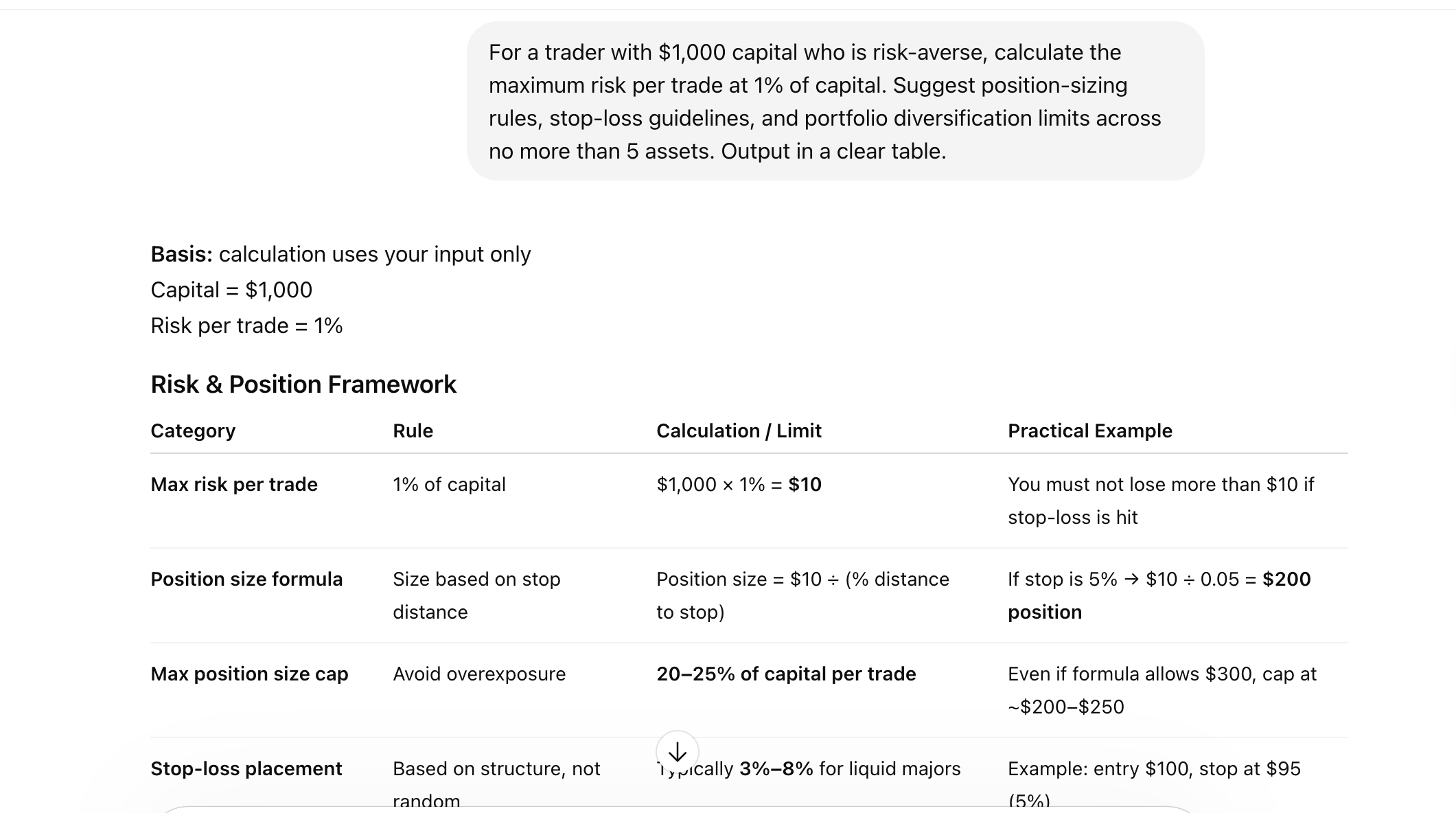The height and width of the screenshot is (813, 1456).
Task: Click the '20–25% of capital per trade' cell
Action: tap(786, 674)
